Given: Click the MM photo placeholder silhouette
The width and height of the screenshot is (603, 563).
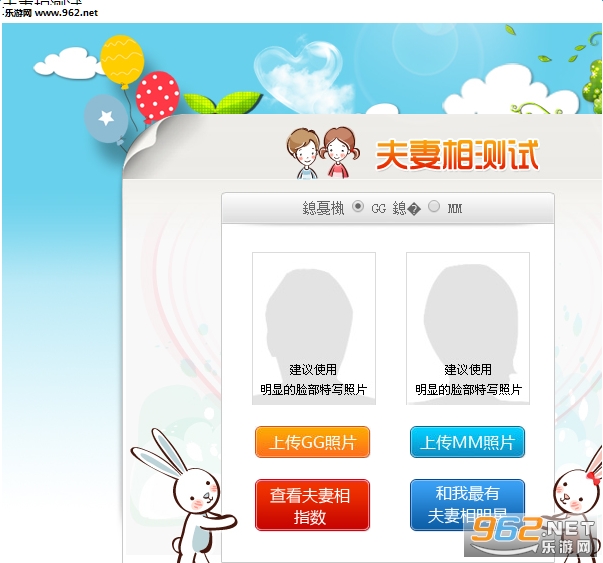Looking at the screenshot, I should click(x=468, y=328).
